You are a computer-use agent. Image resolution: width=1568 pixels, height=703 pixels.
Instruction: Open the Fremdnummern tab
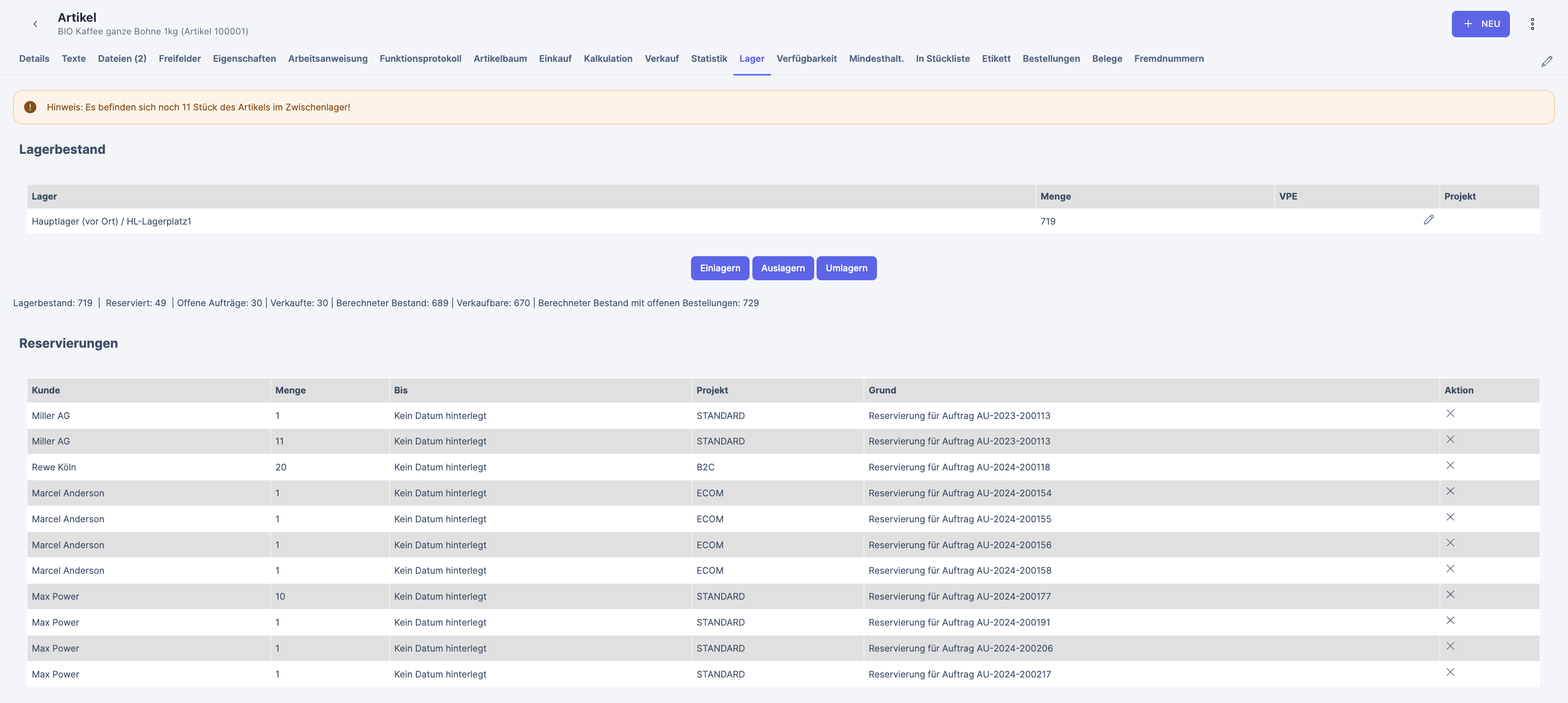click(1168, 59)
